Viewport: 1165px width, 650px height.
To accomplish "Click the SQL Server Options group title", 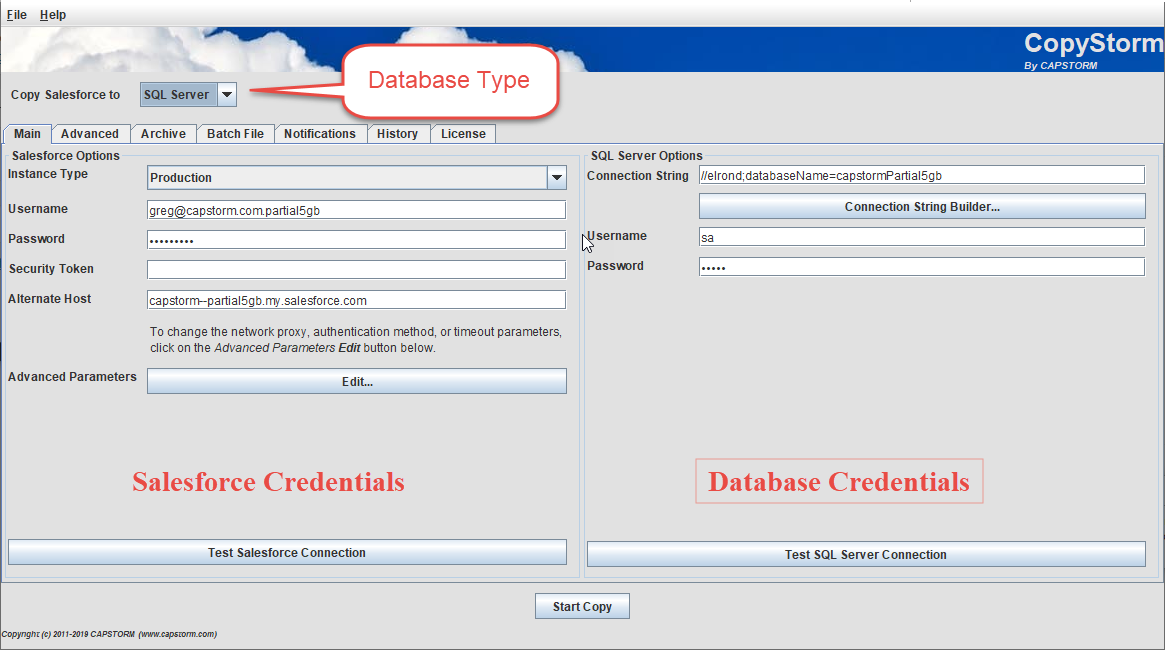I will [646, 155].
